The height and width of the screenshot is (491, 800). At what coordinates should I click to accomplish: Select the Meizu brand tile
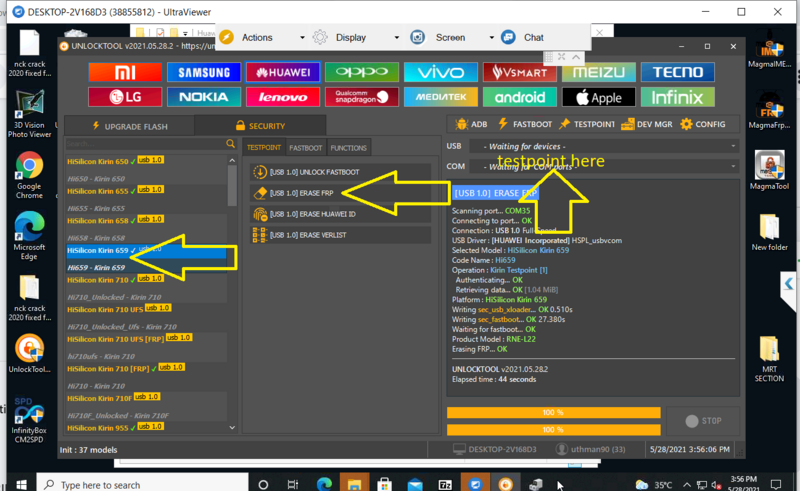[x=598, y=72]
